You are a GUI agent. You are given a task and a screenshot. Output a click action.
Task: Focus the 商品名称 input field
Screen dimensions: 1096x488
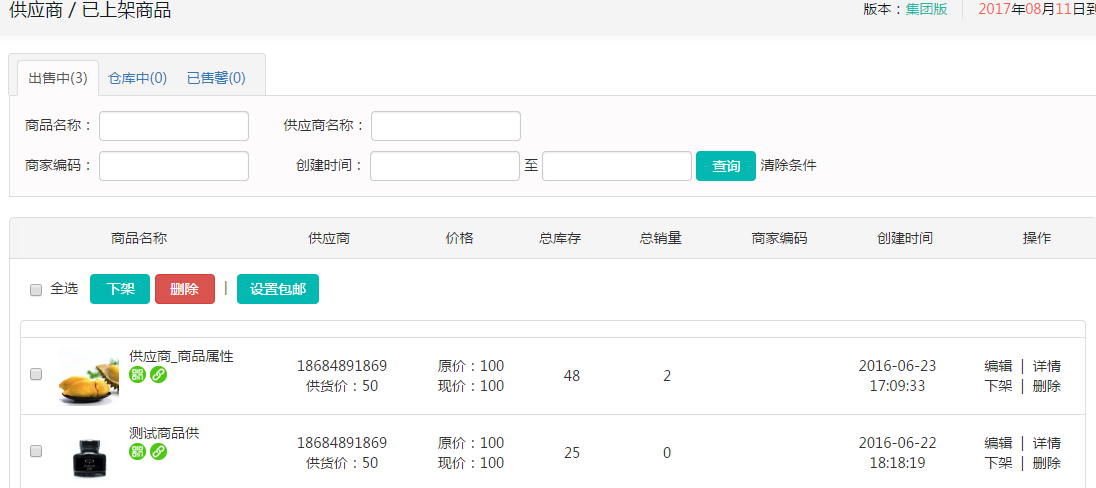tap(174, 126)
